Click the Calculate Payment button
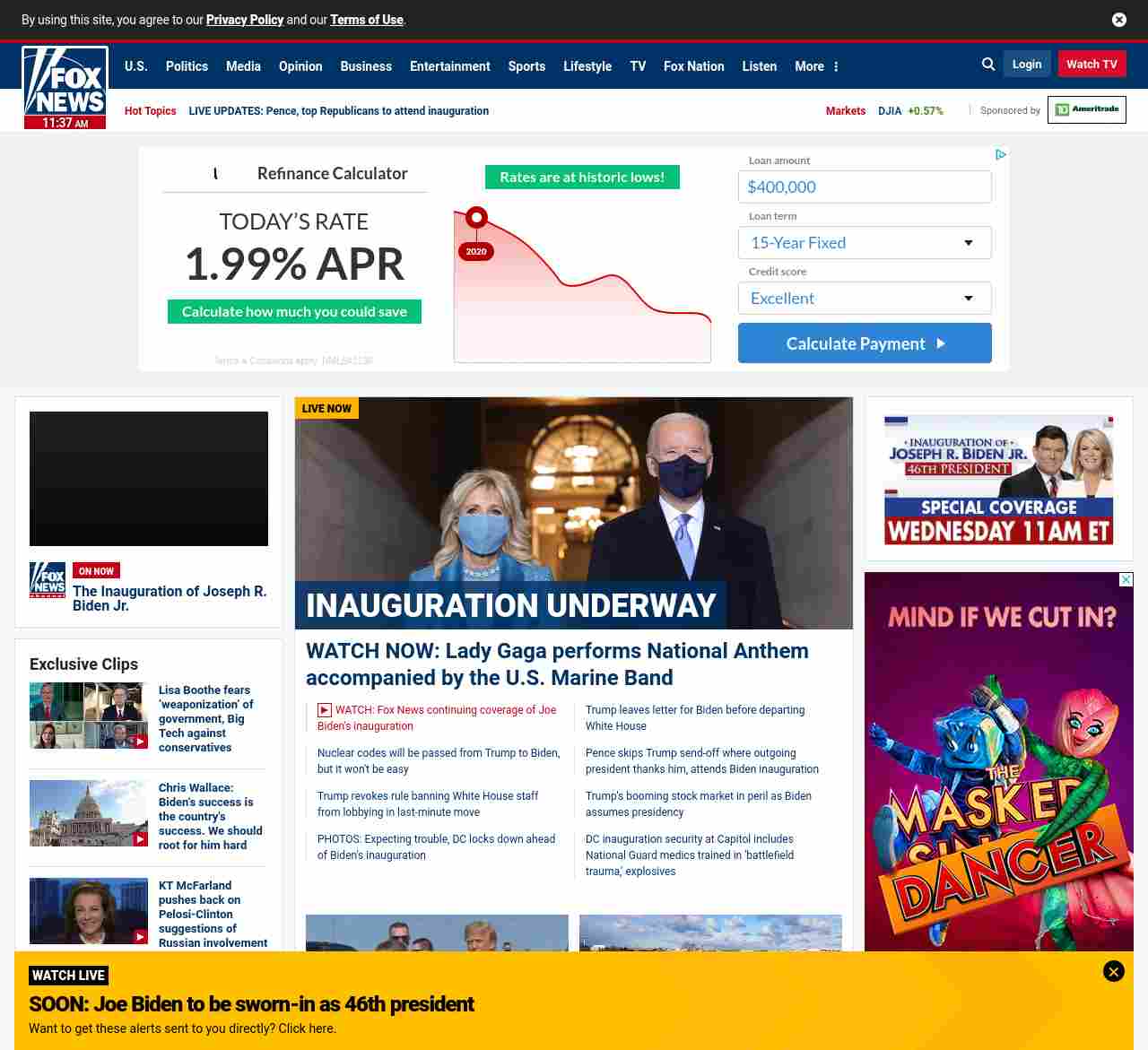 865,343
